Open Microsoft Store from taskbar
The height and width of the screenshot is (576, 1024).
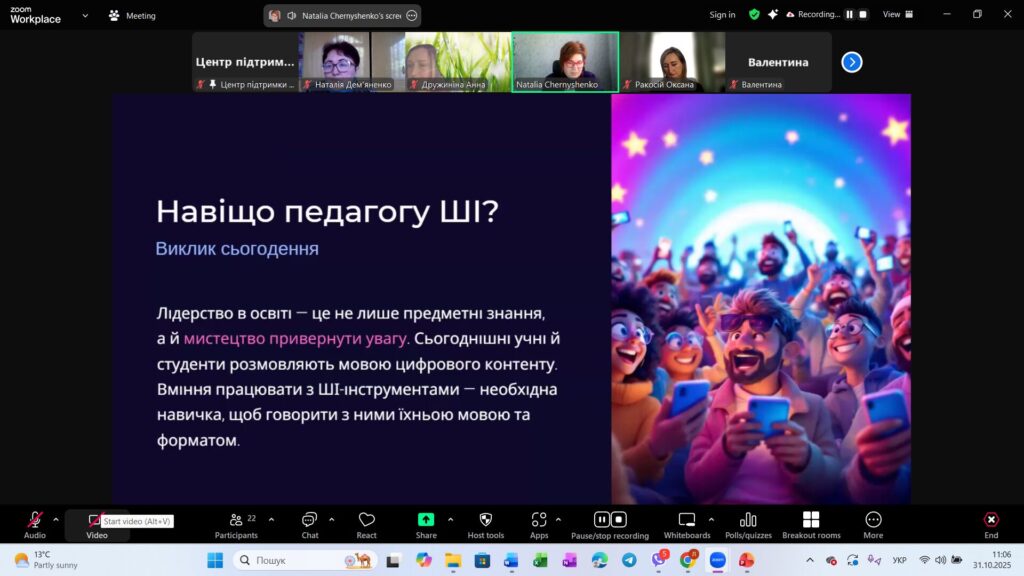482,560
